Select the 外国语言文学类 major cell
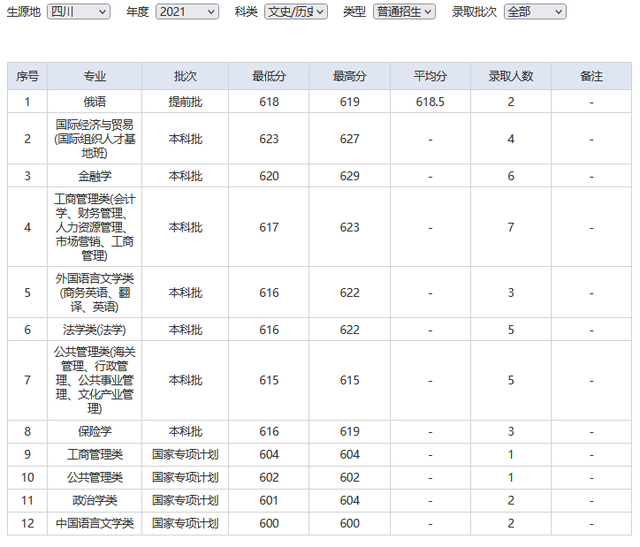Screen dimensions: 640x547 95,293
